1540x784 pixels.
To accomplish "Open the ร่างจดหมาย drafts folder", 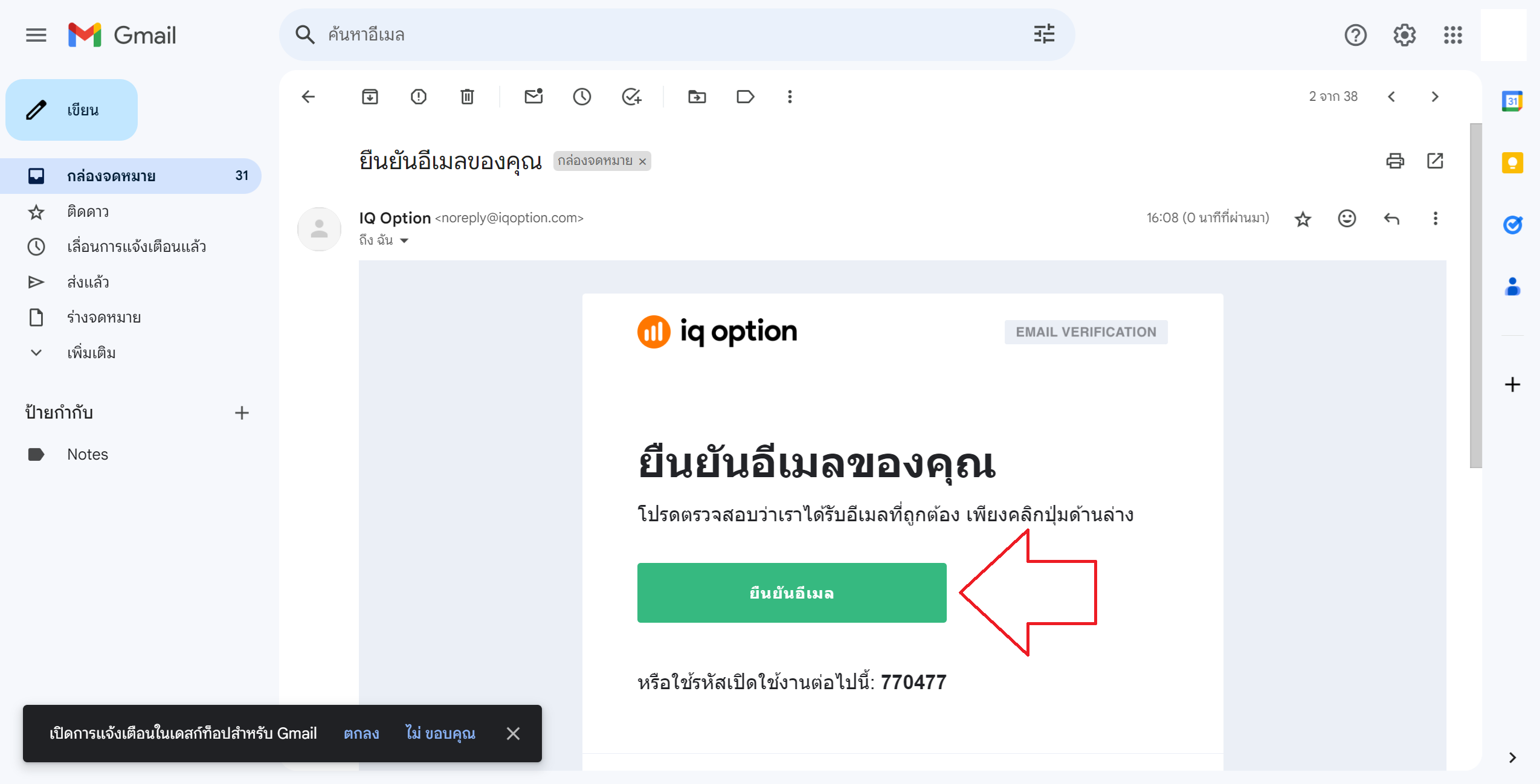I will tap(130, 317).
